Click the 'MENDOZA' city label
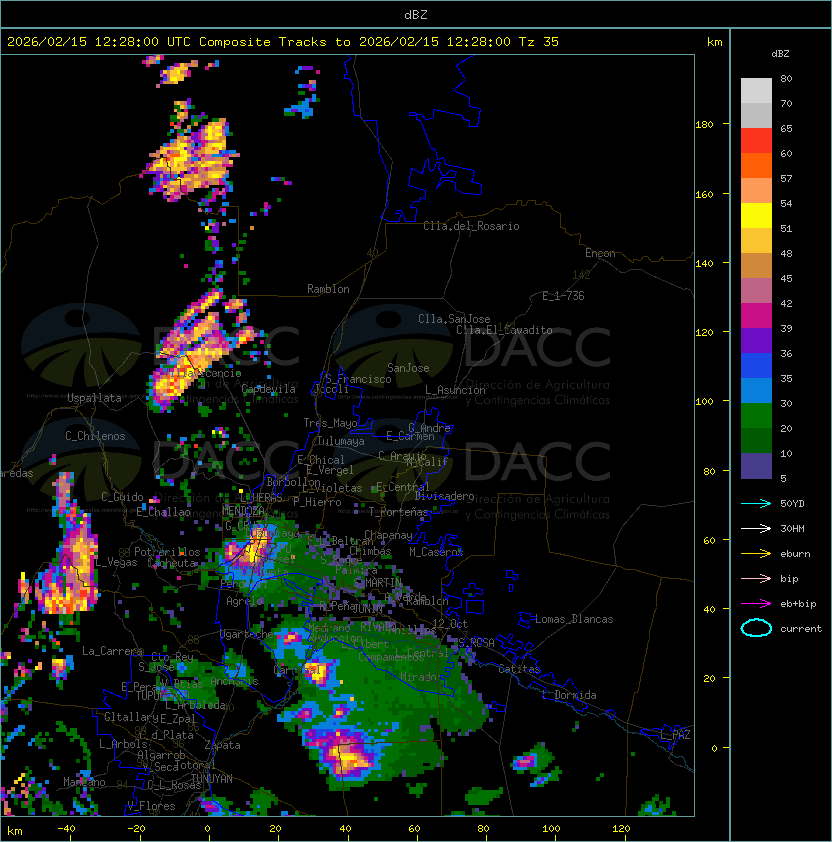Viewport: 832px width, 842px height. coord(243,510)
